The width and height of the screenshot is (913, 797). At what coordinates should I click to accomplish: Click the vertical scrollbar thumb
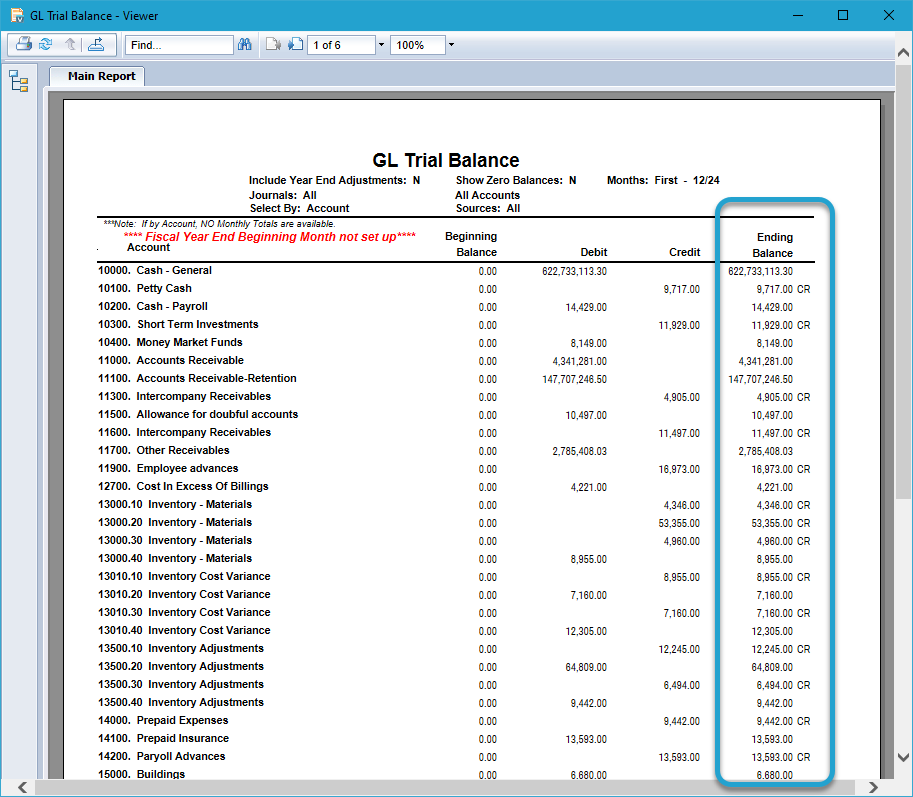pyautogui.click(x=904, y=281)
